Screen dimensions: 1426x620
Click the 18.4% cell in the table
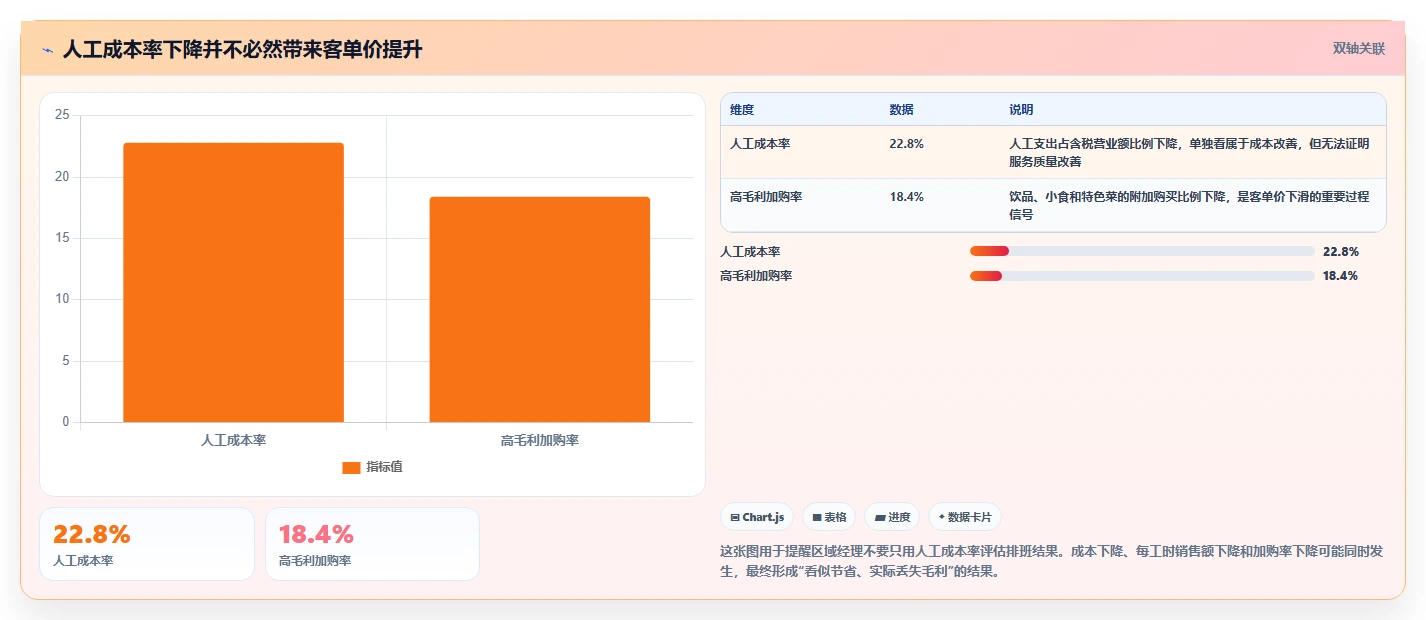pyautogui.click(x=906, y=197)
